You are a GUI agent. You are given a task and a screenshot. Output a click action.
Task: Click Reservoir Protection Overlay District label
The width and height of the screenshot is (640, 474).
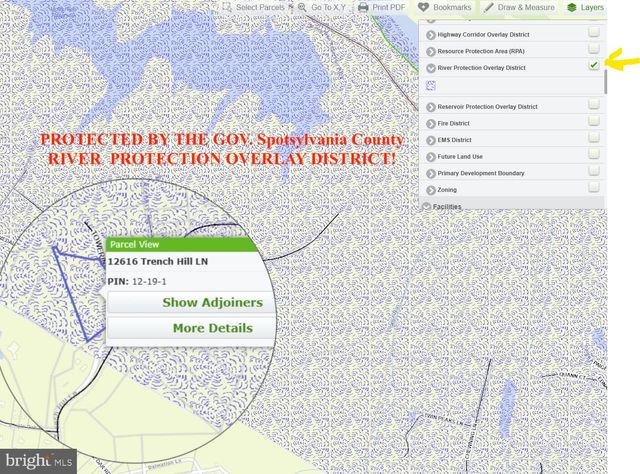(x=487, y=107)
